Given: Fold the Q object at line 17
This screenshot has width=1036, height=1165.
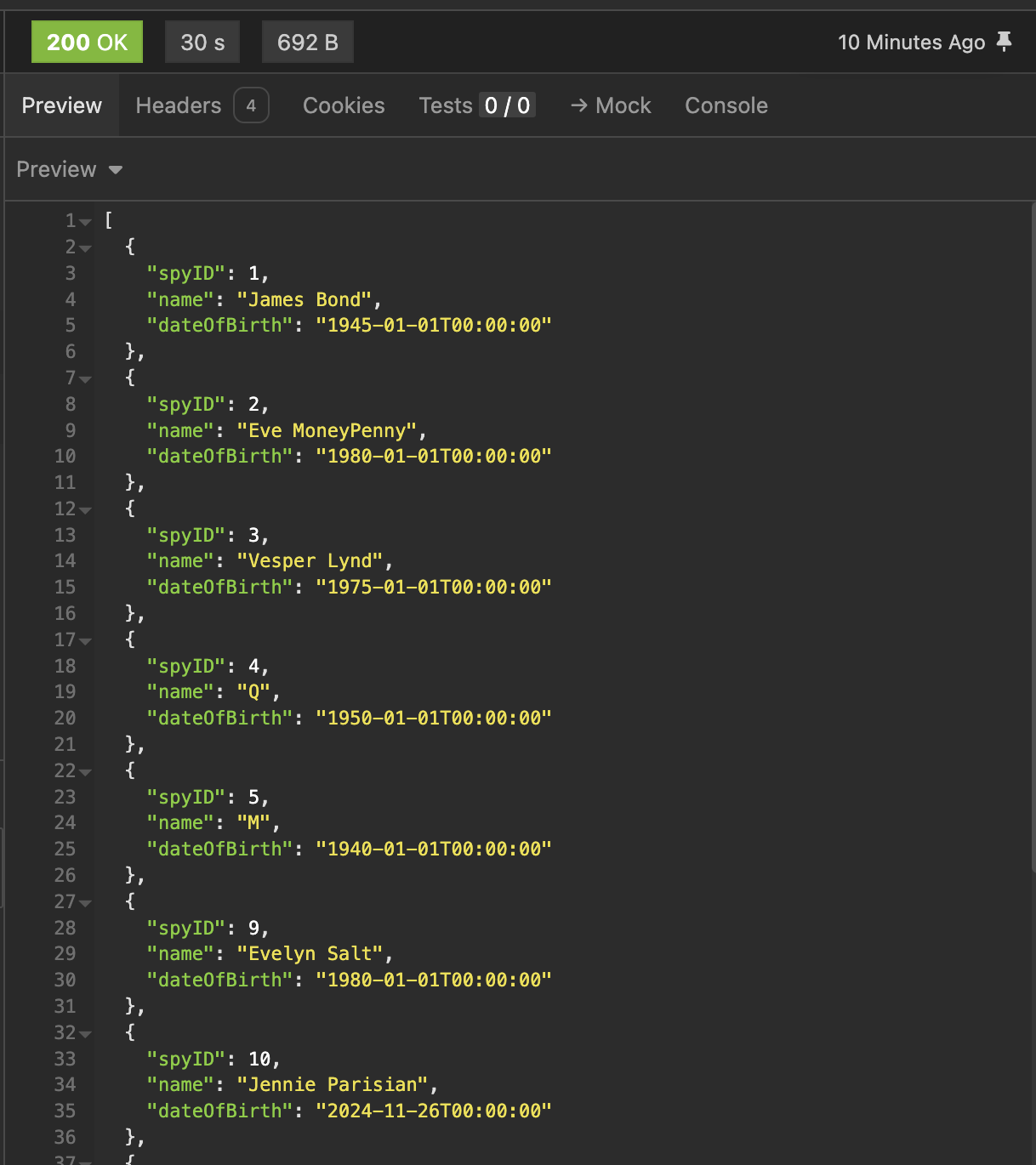Looking at the screenshot, I should click(x=86, y=641).
